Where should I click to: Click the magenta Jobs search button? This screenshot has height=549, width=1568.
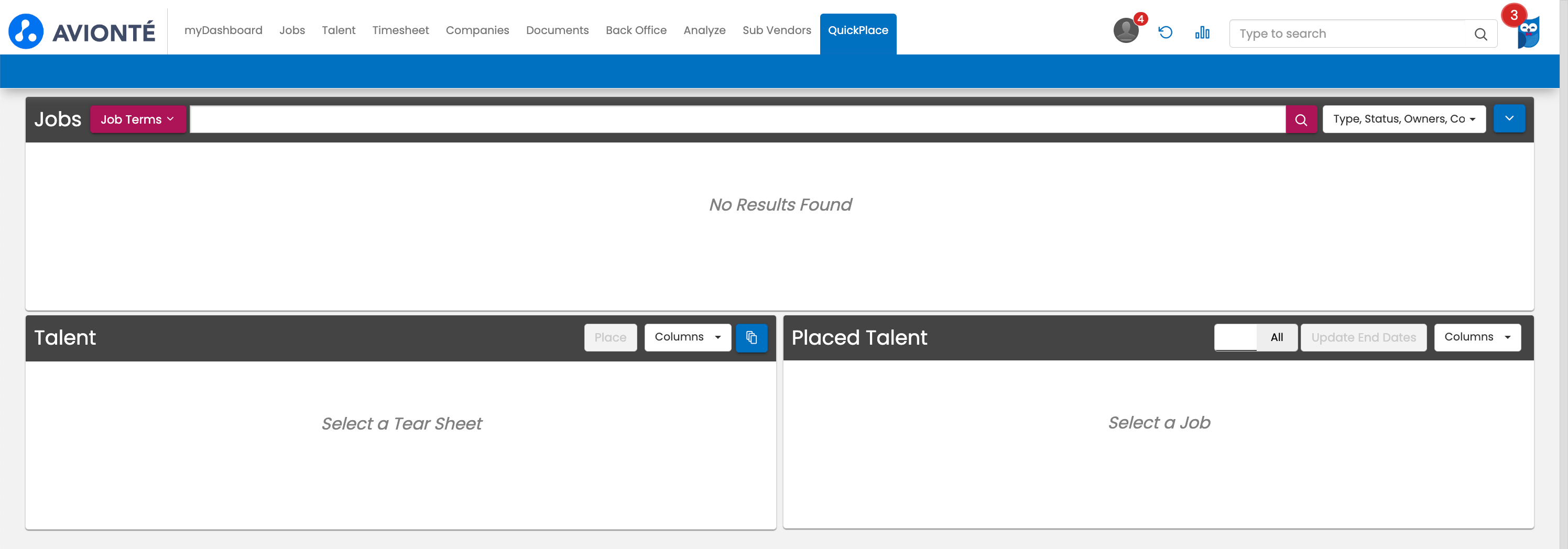coord(1301,119)
